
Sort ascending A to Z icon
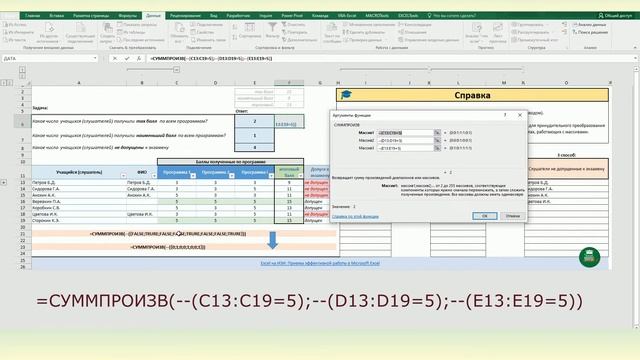click(235, 27)
